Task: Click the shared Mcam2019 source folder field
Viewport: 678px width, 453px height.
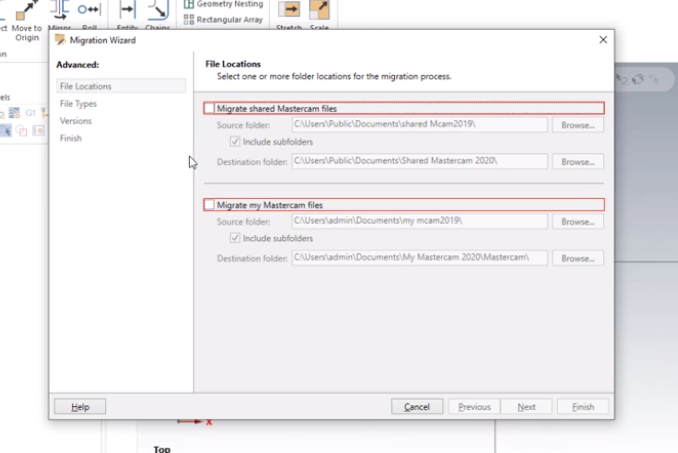Action: pos(419,124)
